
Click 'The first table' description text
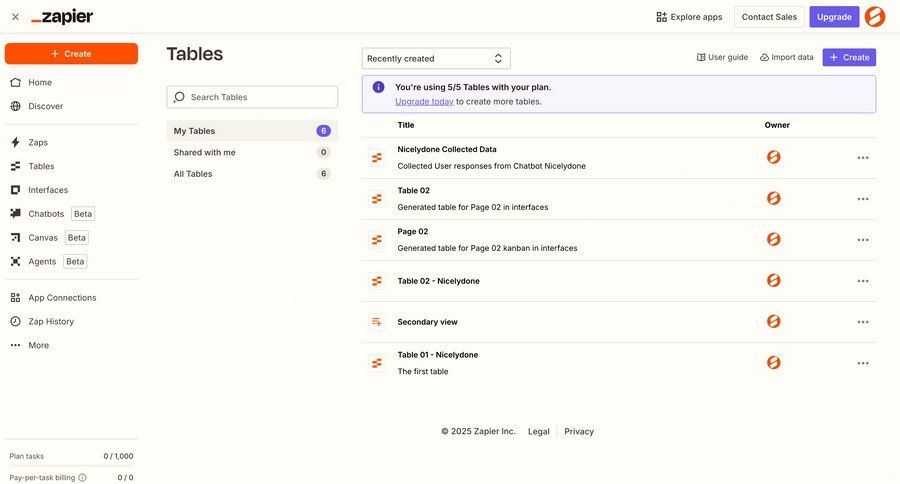422,371
